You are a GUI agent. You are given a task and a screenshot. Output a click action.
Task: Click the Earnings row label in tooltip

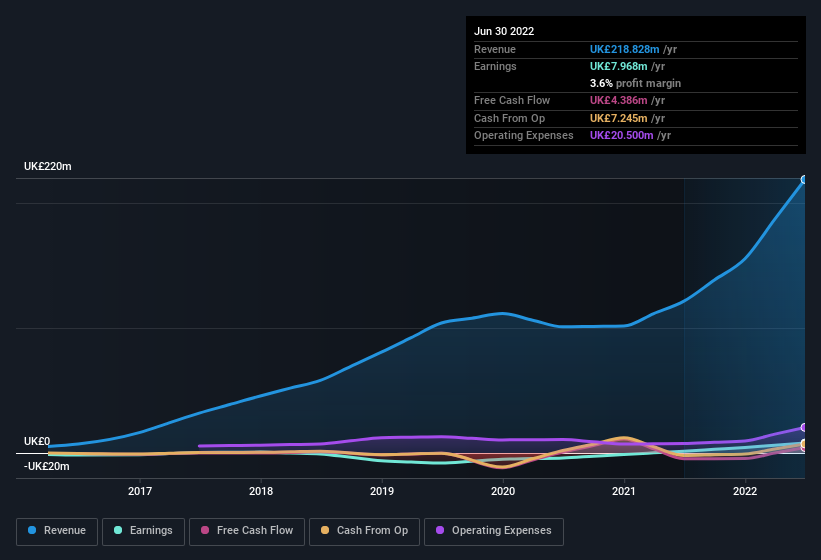coord(495,66)
